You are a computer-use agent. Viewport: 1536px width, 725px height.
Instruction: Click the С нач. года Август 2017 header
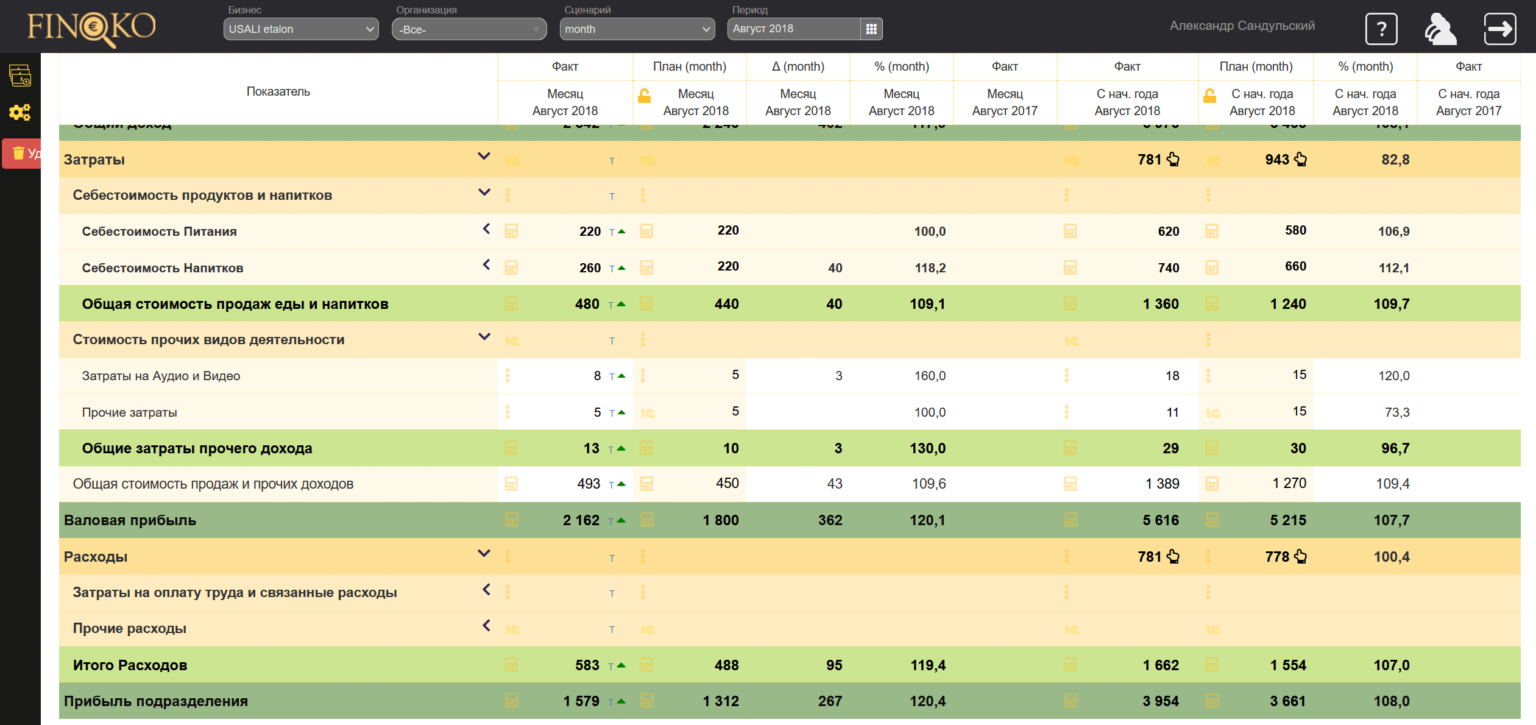pyautogui.click(x=1469, y=103)
